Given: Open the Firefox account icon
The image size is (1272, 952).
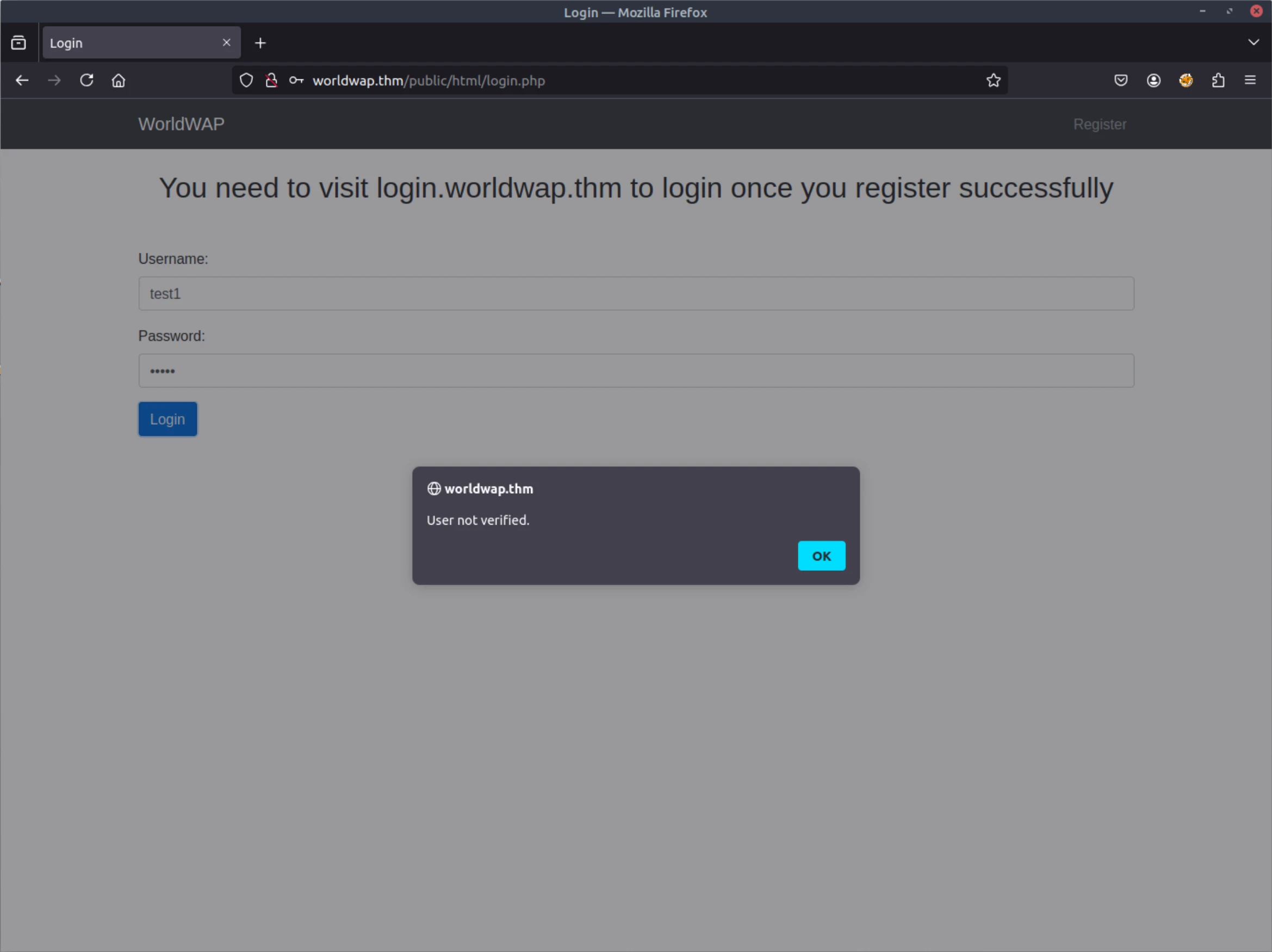Looking at the screenshot, I should click(x=1153, y=80).
